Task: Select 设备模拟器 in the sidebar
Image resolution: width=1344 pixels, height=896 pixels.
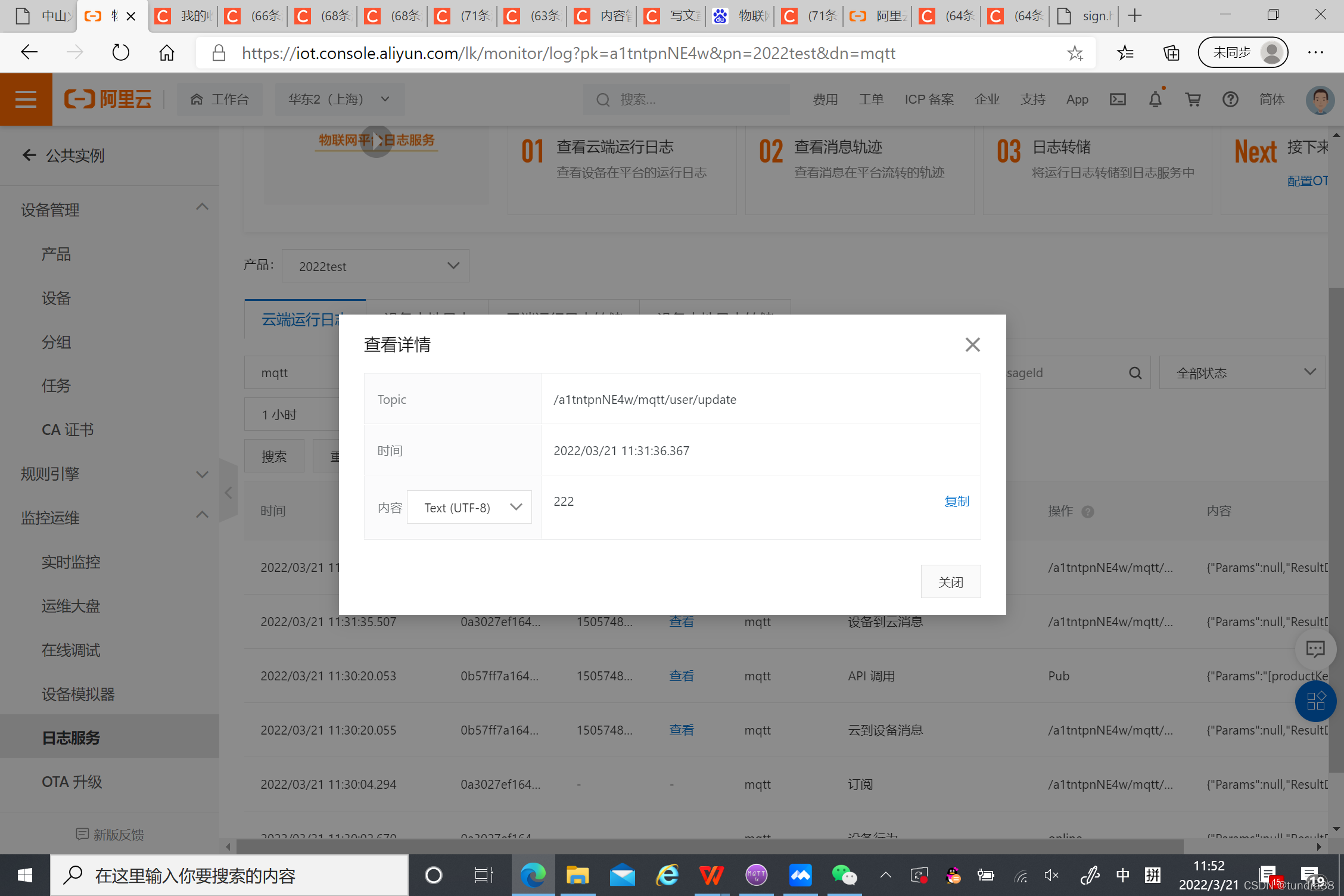Action: 78,694
